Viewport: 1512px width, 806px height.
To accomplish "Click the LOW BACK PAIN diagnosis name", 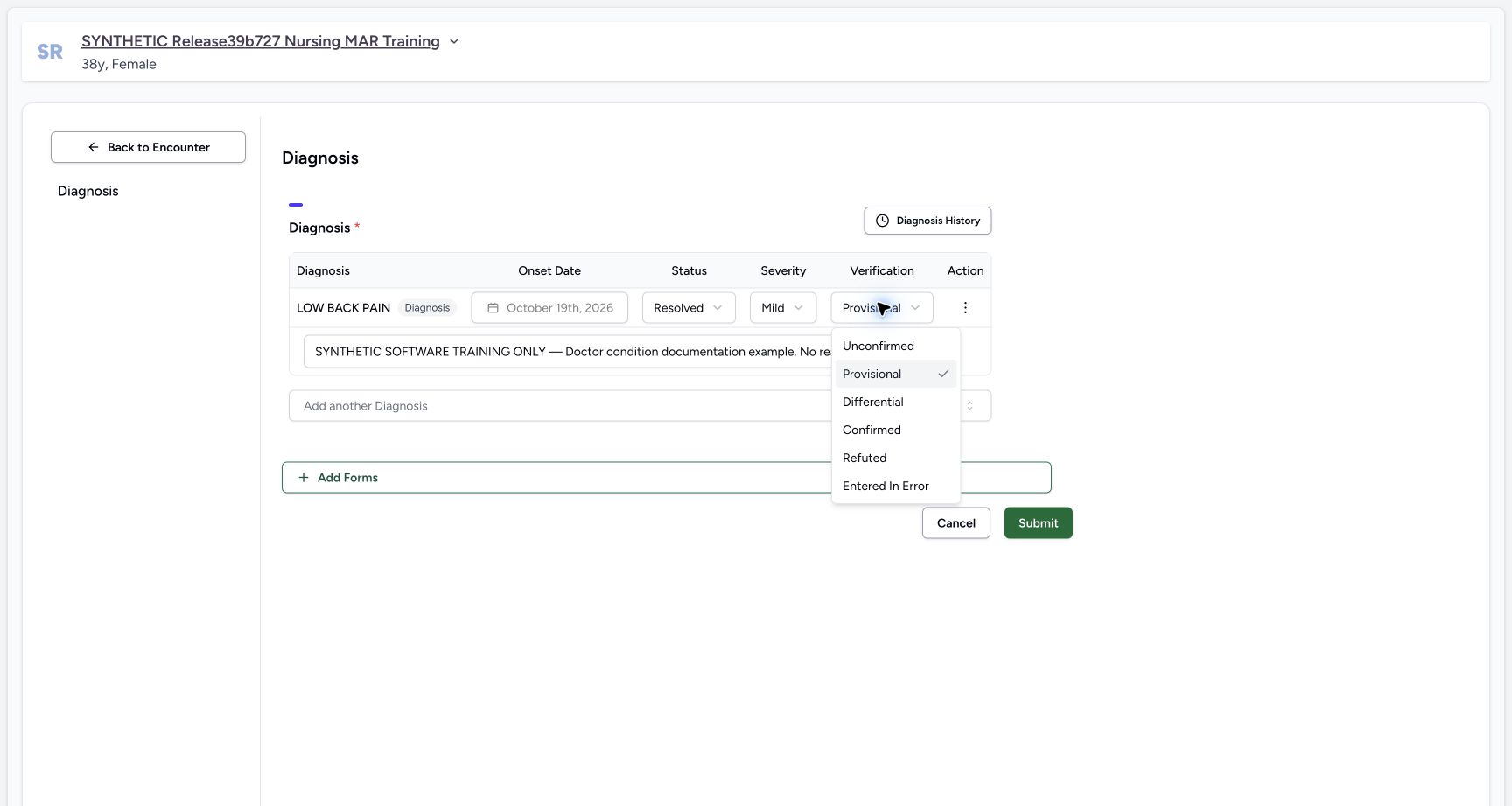I will (x=343, y=307).
